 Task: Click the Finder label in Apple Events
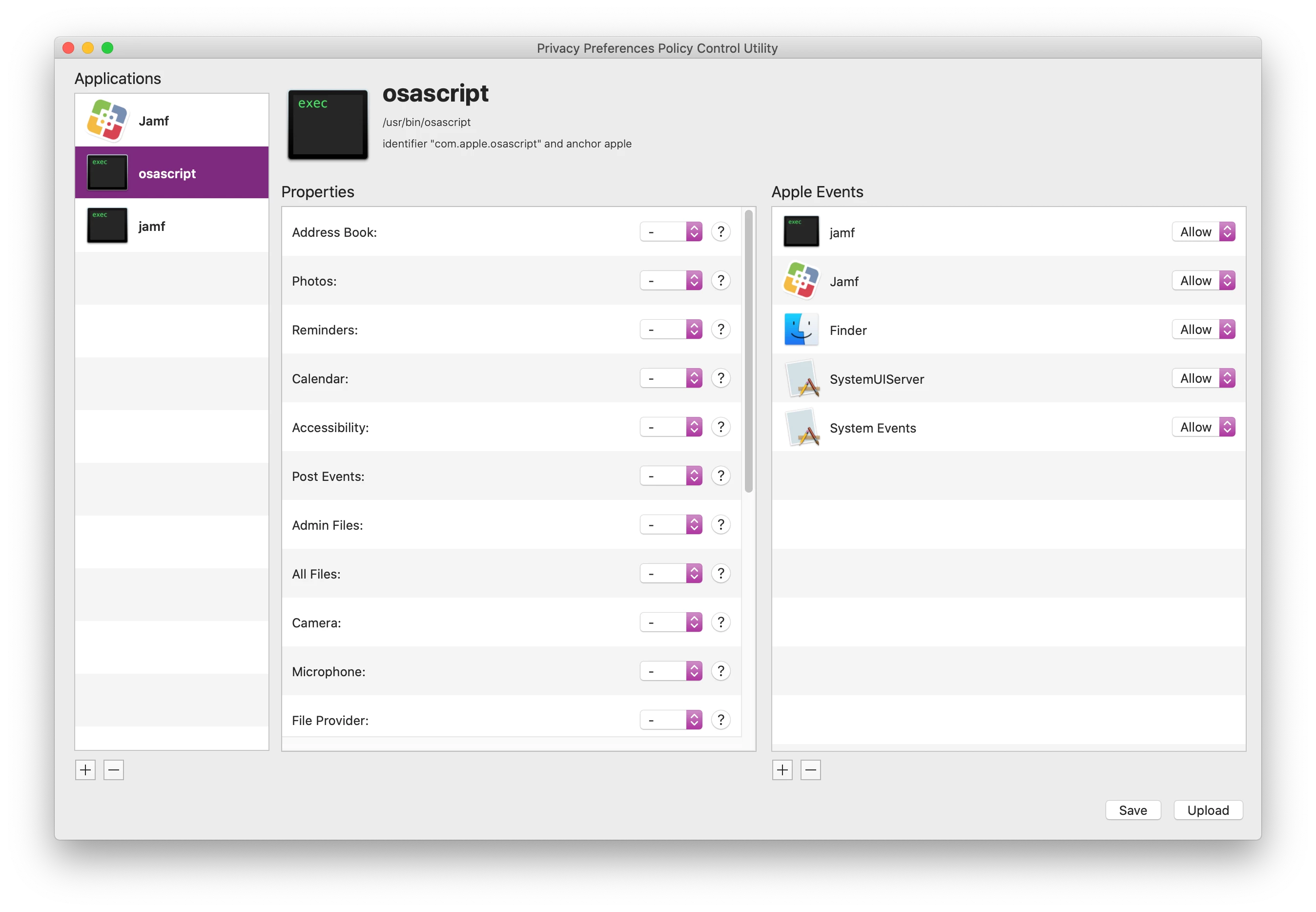(x=847, y=331)
